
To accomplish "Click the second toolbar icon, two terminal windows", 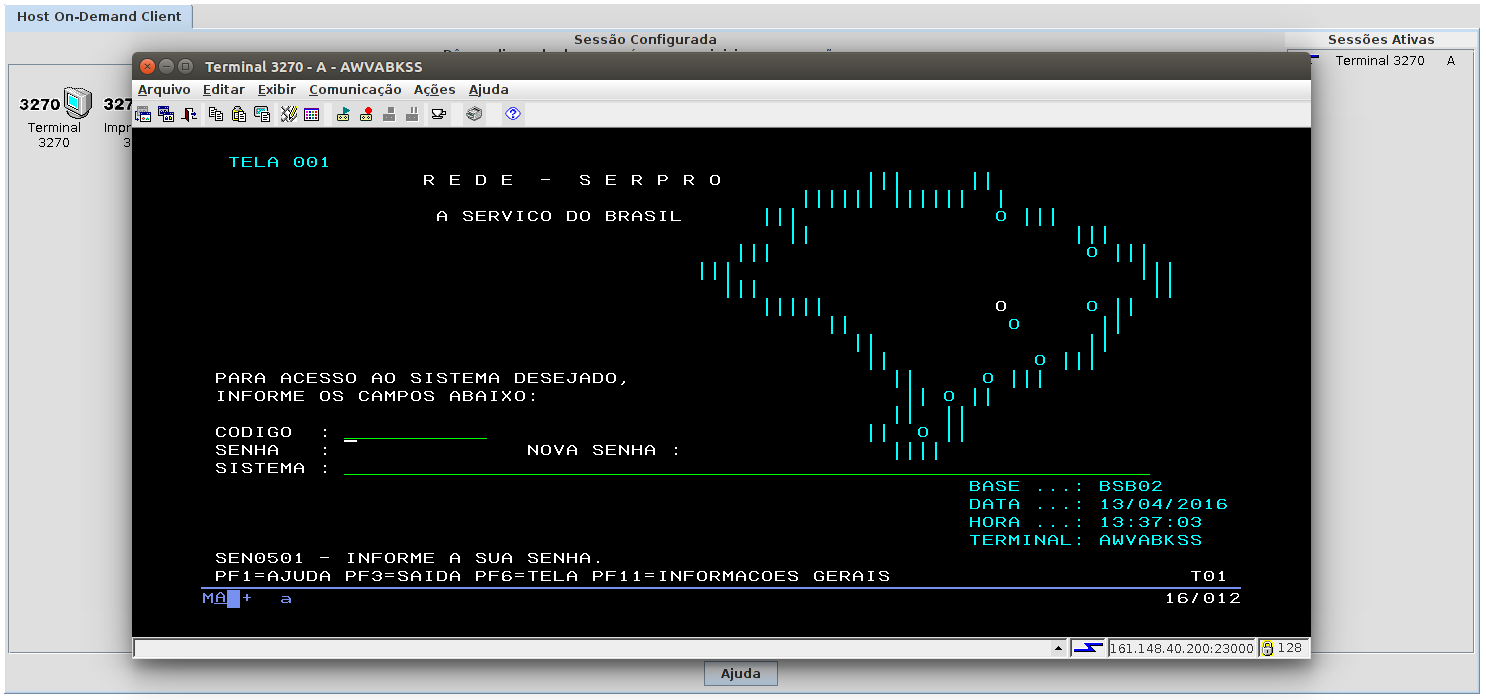I will pos(166,114).
